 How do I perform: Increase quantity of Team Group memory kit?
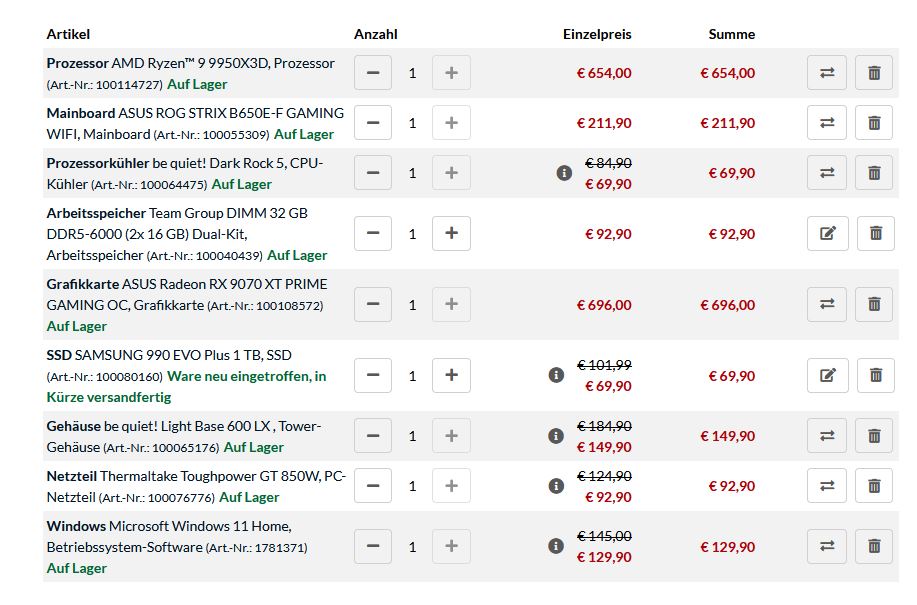click(451, 233)
